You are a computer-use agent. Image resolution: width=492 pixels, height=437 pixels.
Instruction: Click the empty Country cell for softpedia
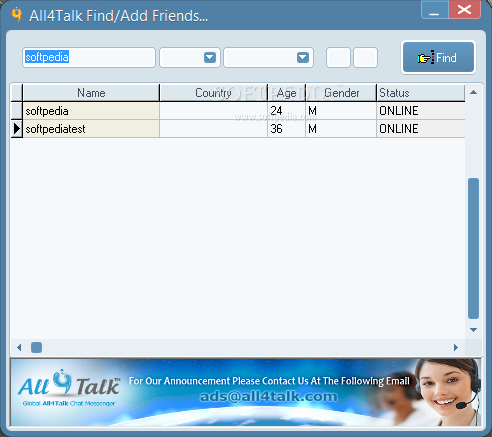pyautogui.click(x=213, y=111)
